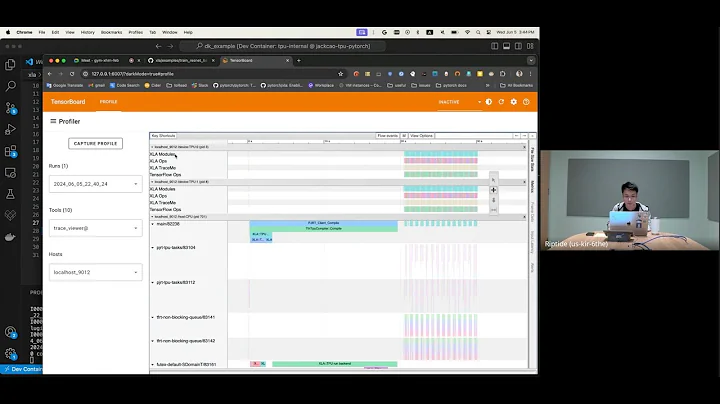Image resolution: width=720 pixels, height=404 pixels.
Task: Click Chrome reload page icon
Action: [72, 74]
